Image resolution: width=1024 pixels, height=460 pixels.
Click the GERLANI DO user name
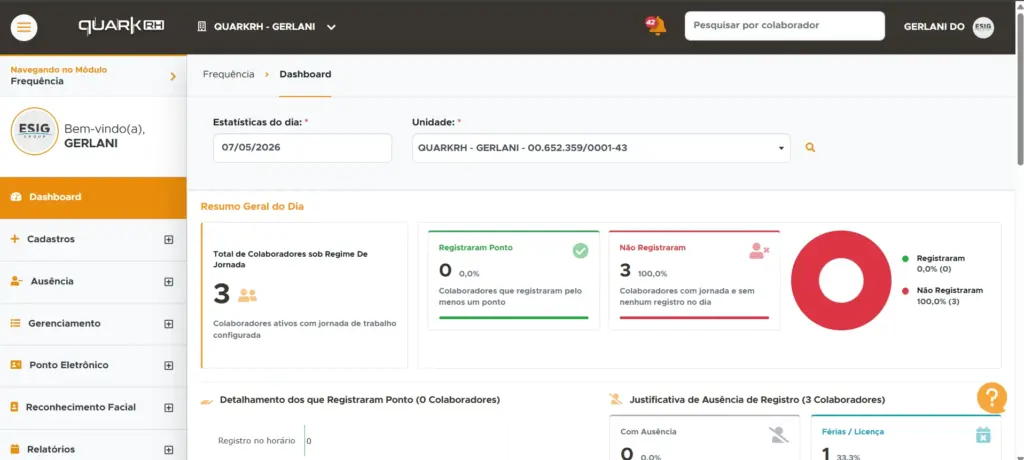coord(934,27)
